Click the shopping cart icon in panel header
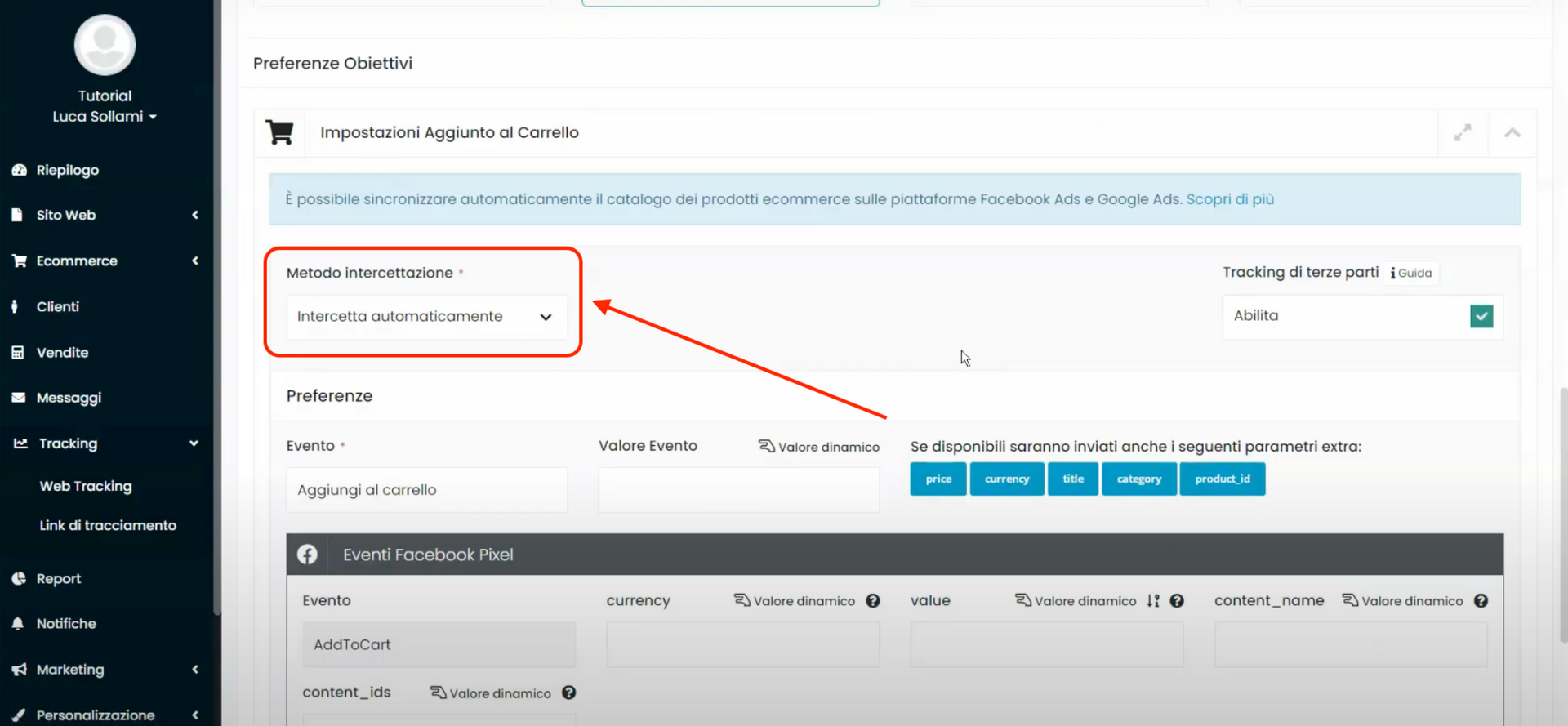 tap(279, 132)
